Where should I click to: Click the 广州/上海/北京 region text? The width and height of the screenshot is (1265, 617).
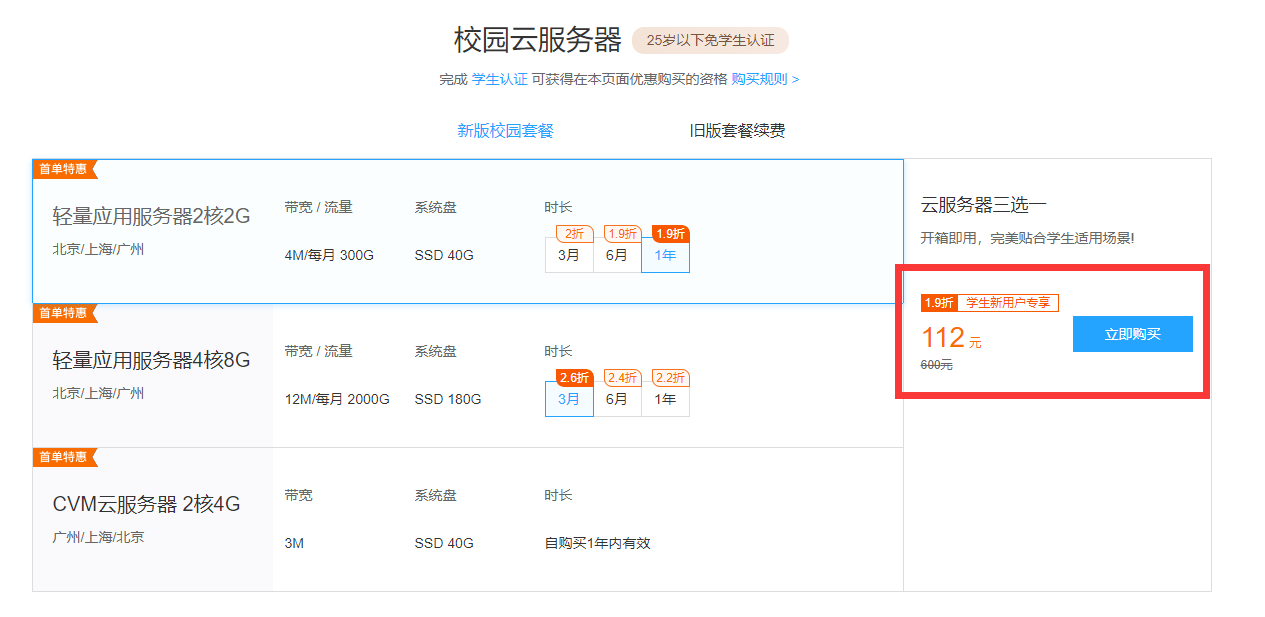pyautogui.click(x=98, y=537)
